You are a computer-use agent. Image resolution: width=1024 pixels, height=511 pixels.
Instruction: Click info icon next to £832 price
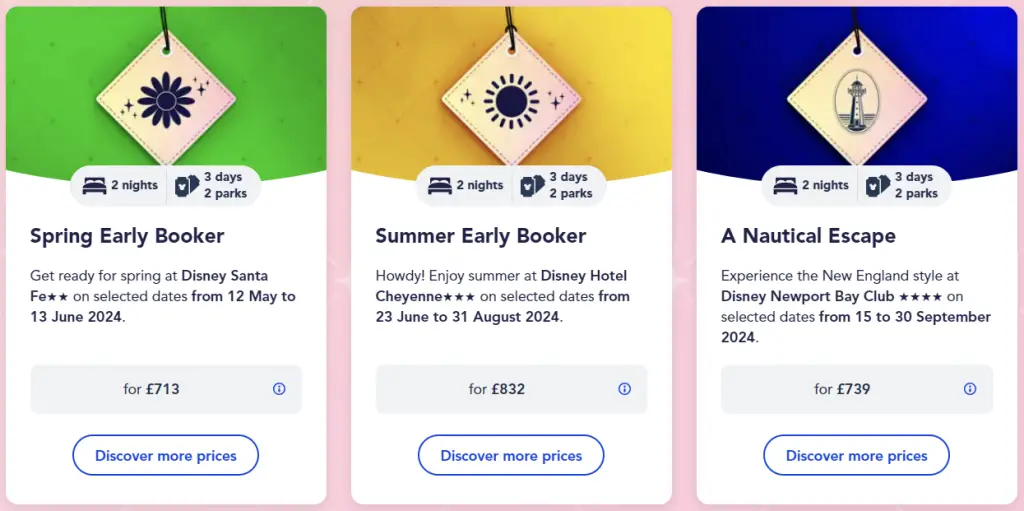624,389
